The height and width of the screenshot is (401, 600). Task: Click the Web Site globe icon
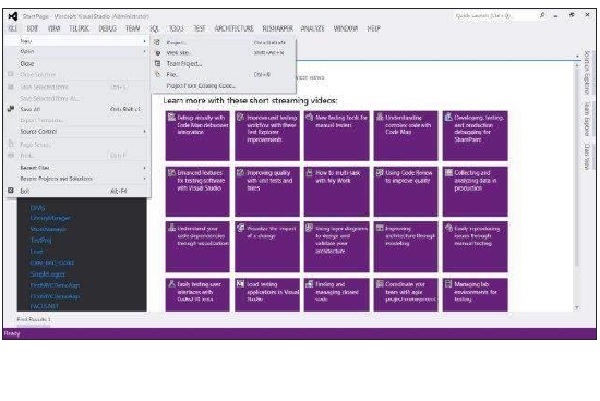(157, 53)
